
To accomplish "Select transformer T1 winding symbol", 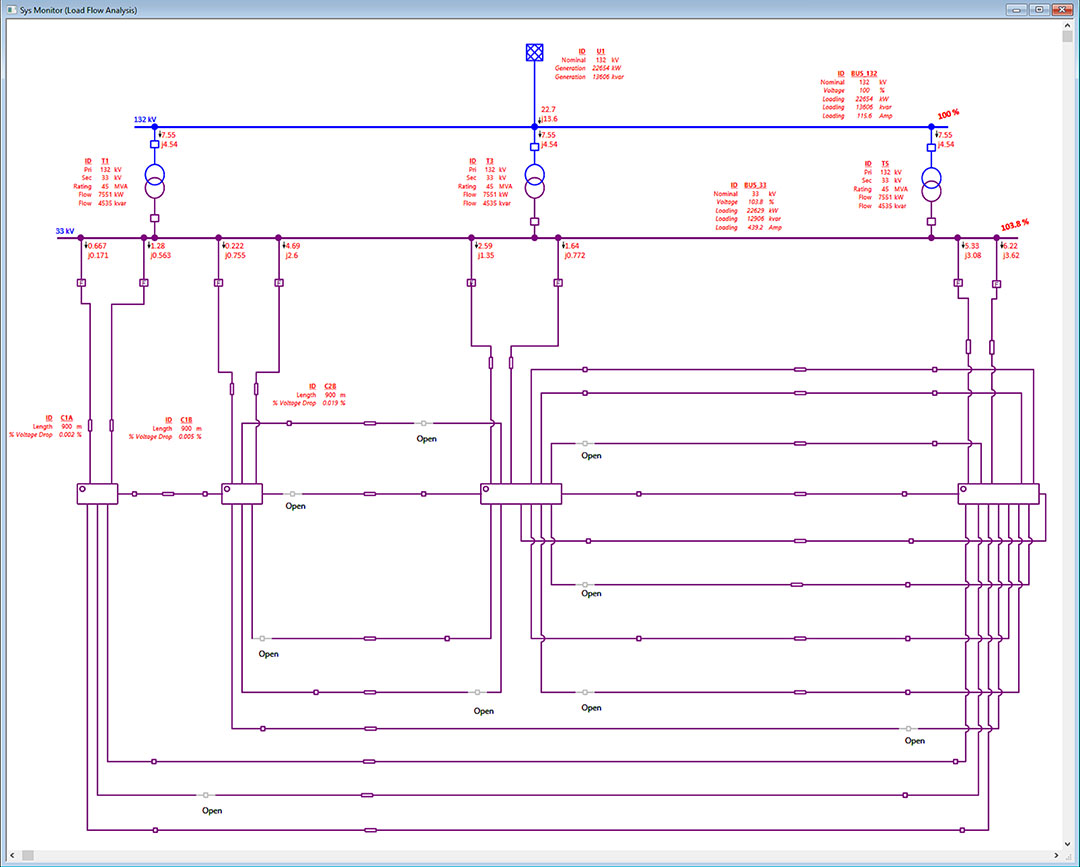I will pyautogui.click(x=154, y=182).
